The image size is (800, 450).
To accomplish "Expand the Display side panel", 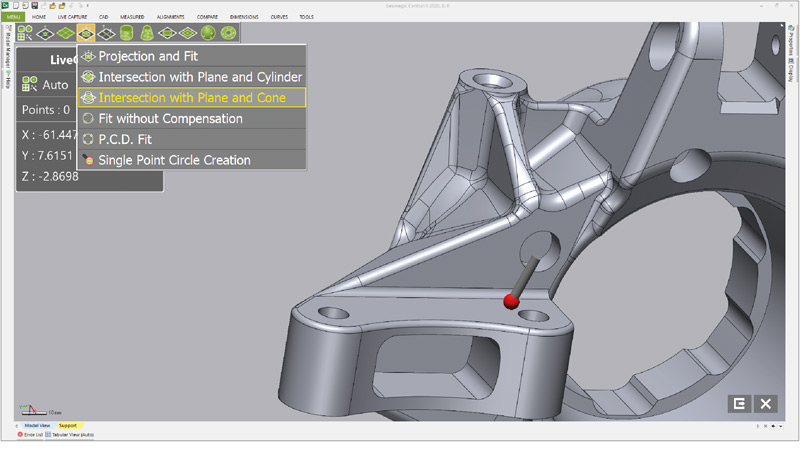I will pyautogui.click(x=790, y=70).
